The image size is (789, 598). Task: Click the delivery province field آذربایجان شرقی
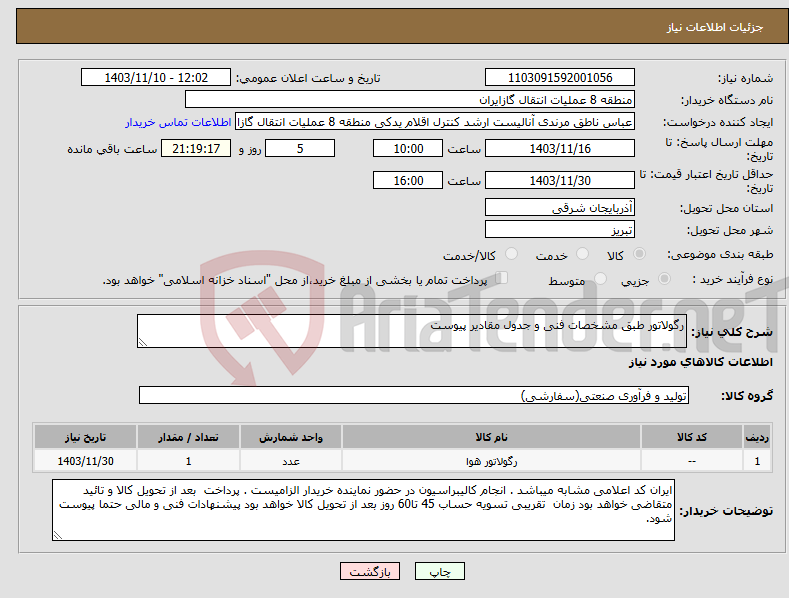[560, 207]
